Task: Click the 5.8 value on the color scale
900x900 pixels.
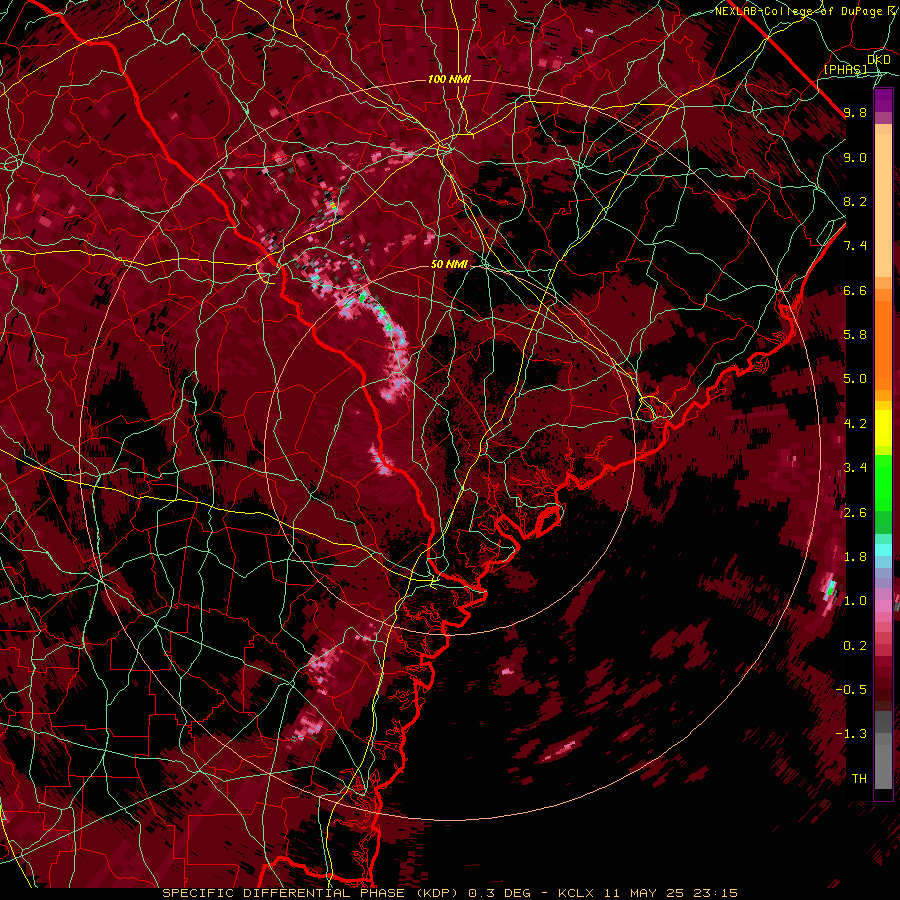Action: coord(855,335)
